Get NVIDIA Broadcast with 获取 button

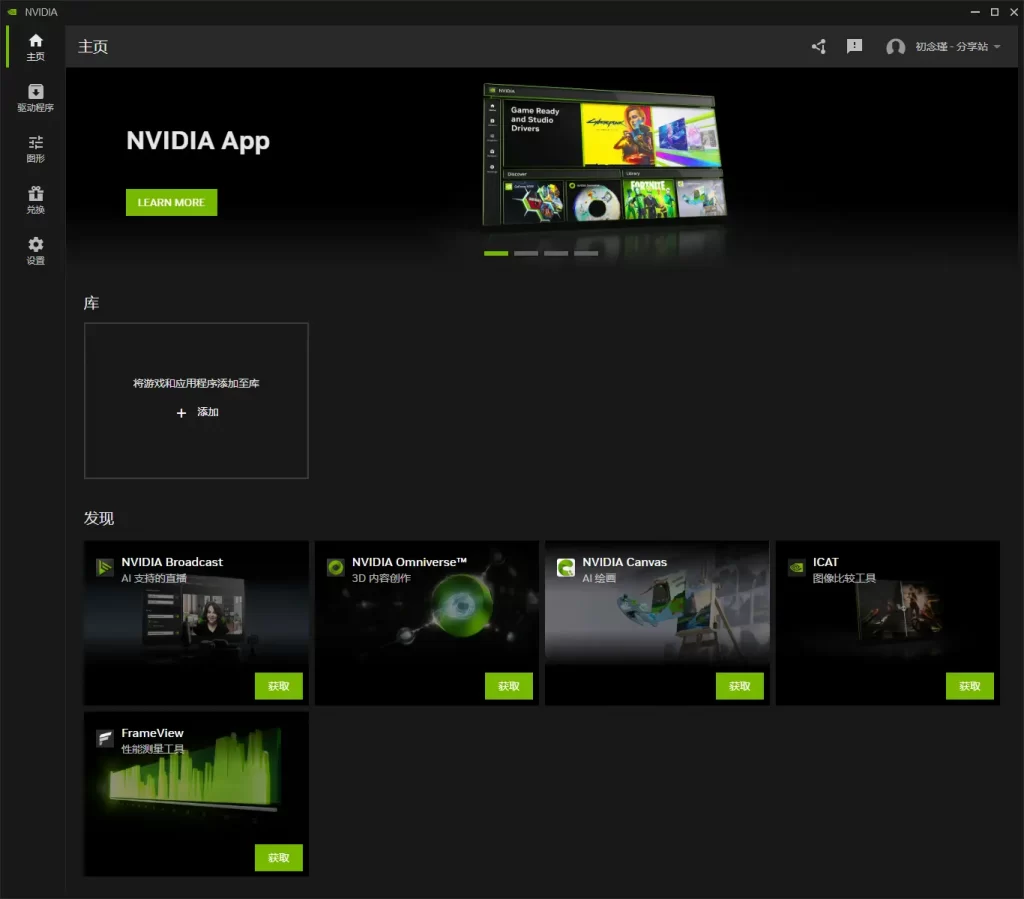pyautogui.click(x=278, y=686)
